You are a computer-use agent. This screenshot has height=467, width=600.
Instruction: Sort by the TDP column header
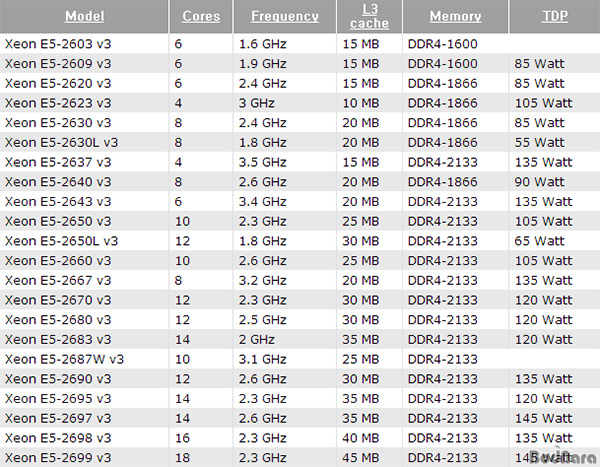pos(555,16)
